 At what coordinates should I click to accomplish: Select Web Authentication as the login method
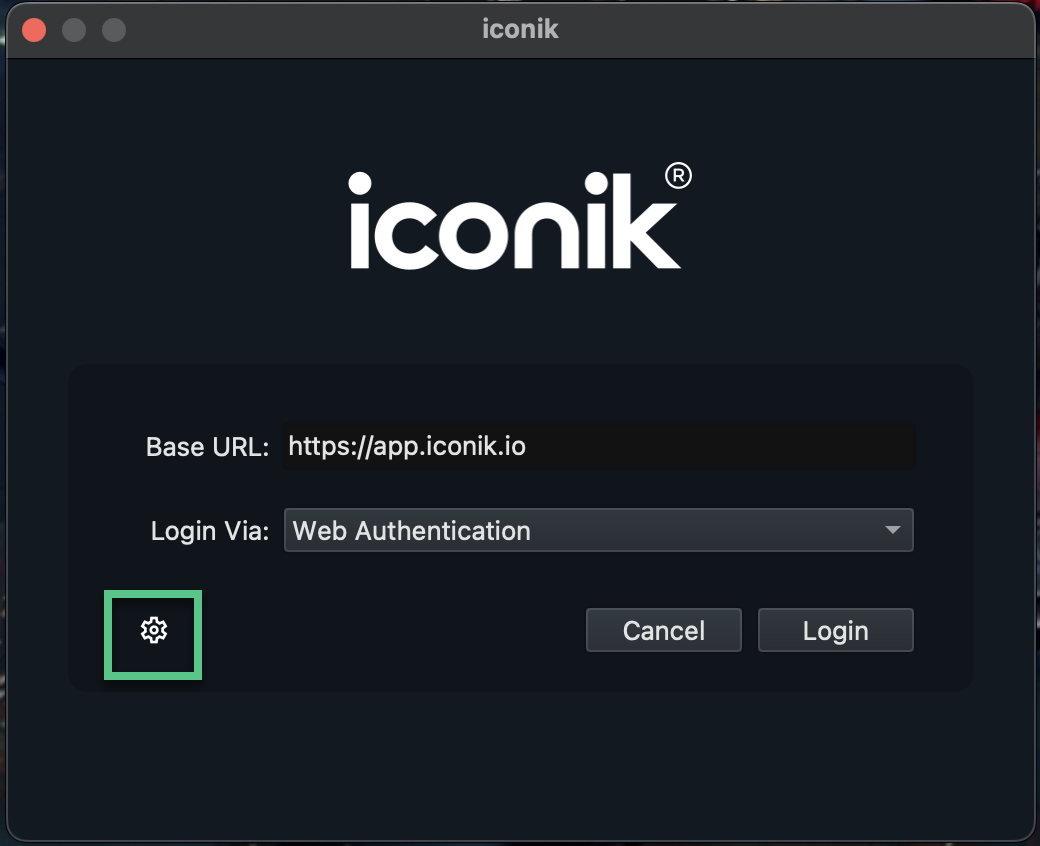click(600, 530)
